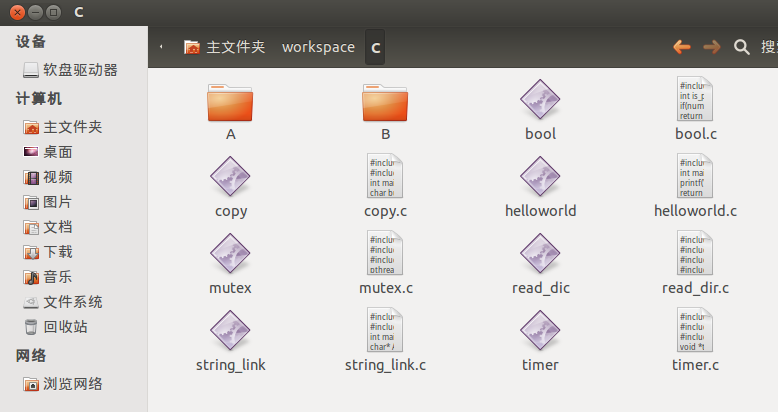Screen dimensions: 778x412
Task: Click the C path bar segment
Action: pos(375,47)
